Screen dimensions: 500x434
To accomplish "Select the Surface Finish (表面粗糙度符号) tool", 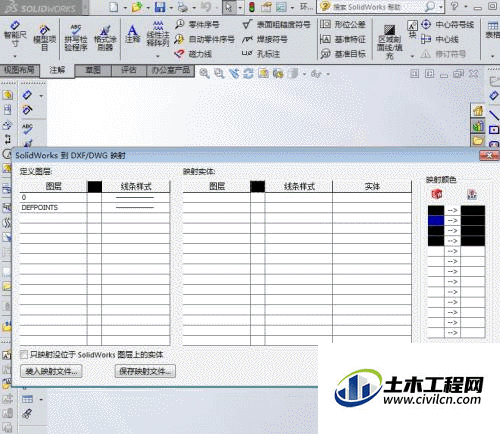I will [x=276, y=24].
